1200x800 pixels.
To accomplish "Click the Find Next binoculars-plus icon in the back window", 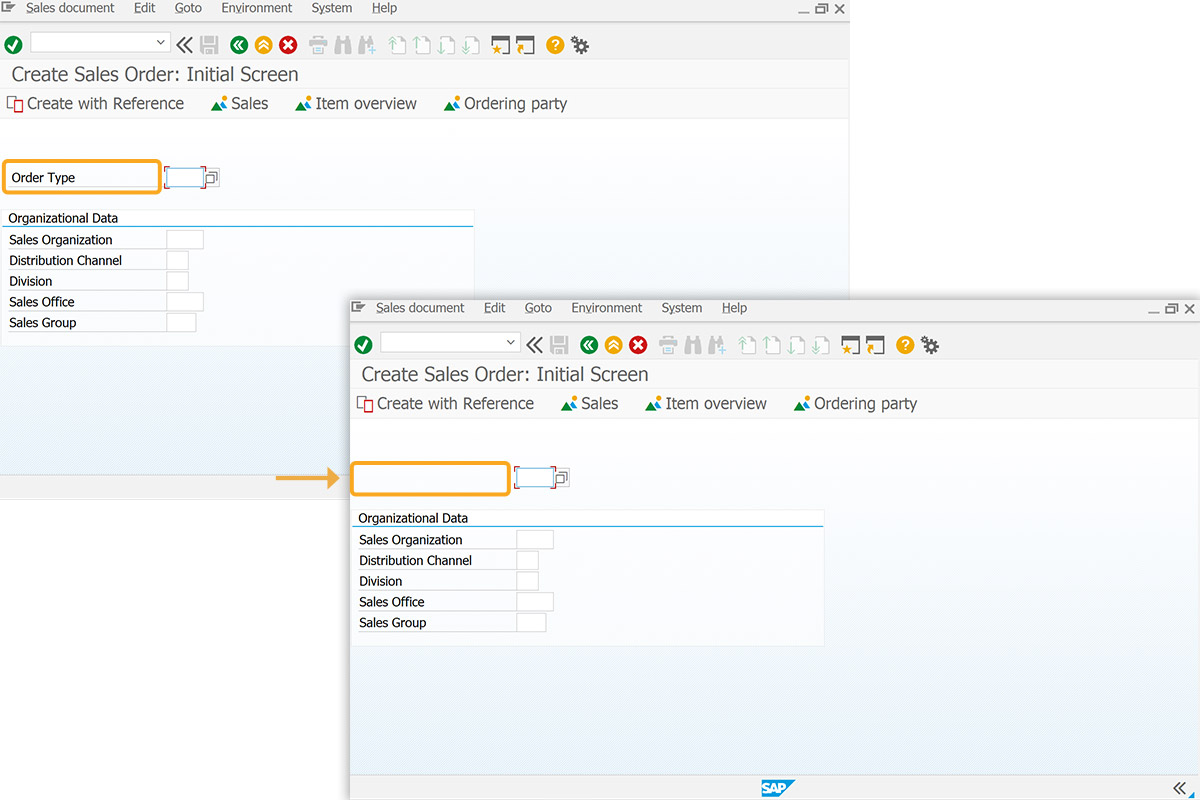I will (367, 44).
